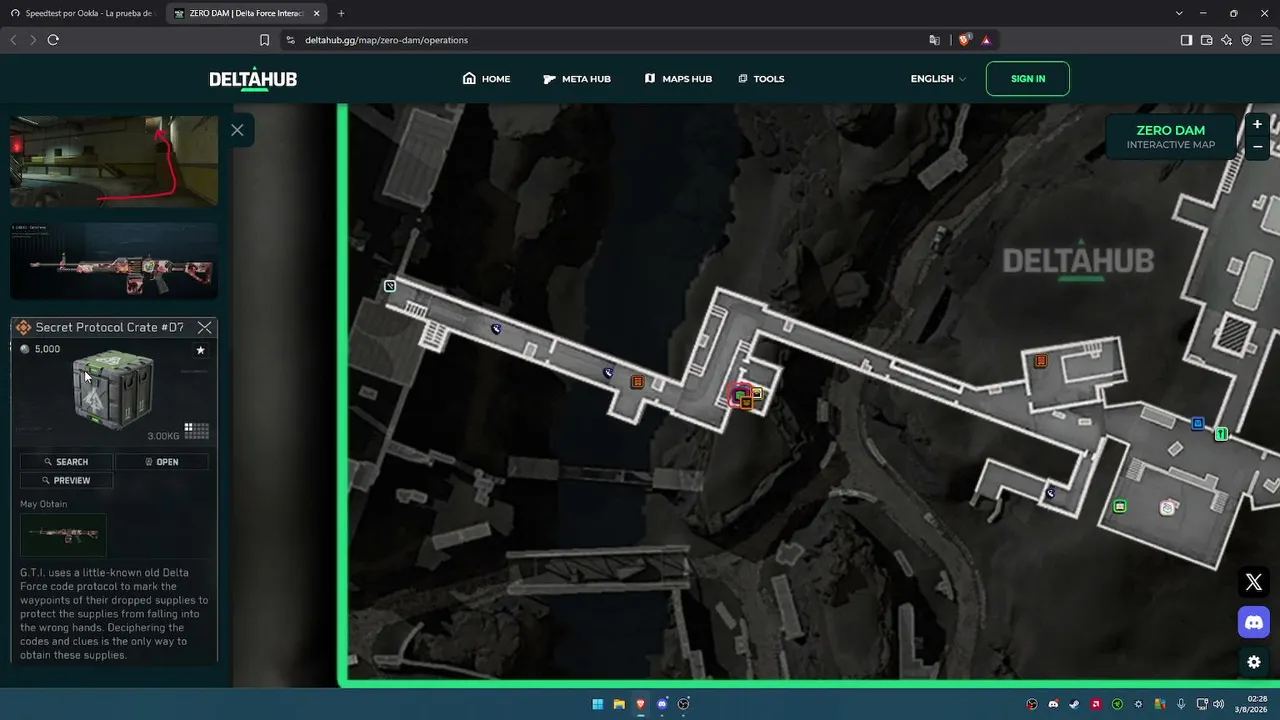
Task: Click the Open button on the crate card
Action: 162,462
